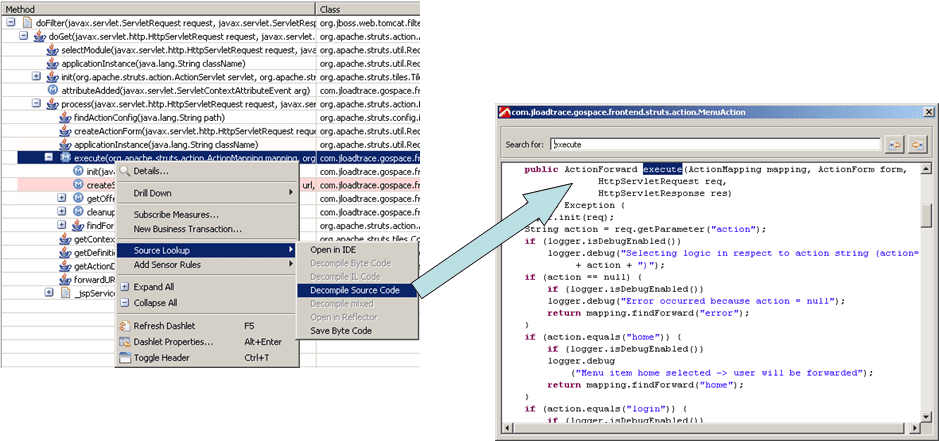Image resolution: width=939 pixels, height=441 pixels.
Task: Select Dashlet Properties entry
Action: pyautogui.click(x=207, y=342)
